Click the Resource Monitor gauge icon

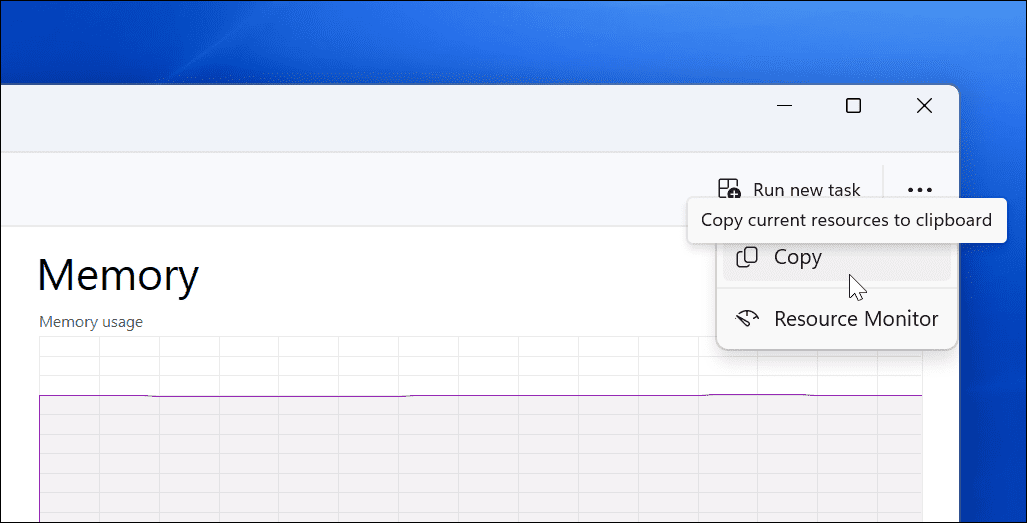point(747,319)
